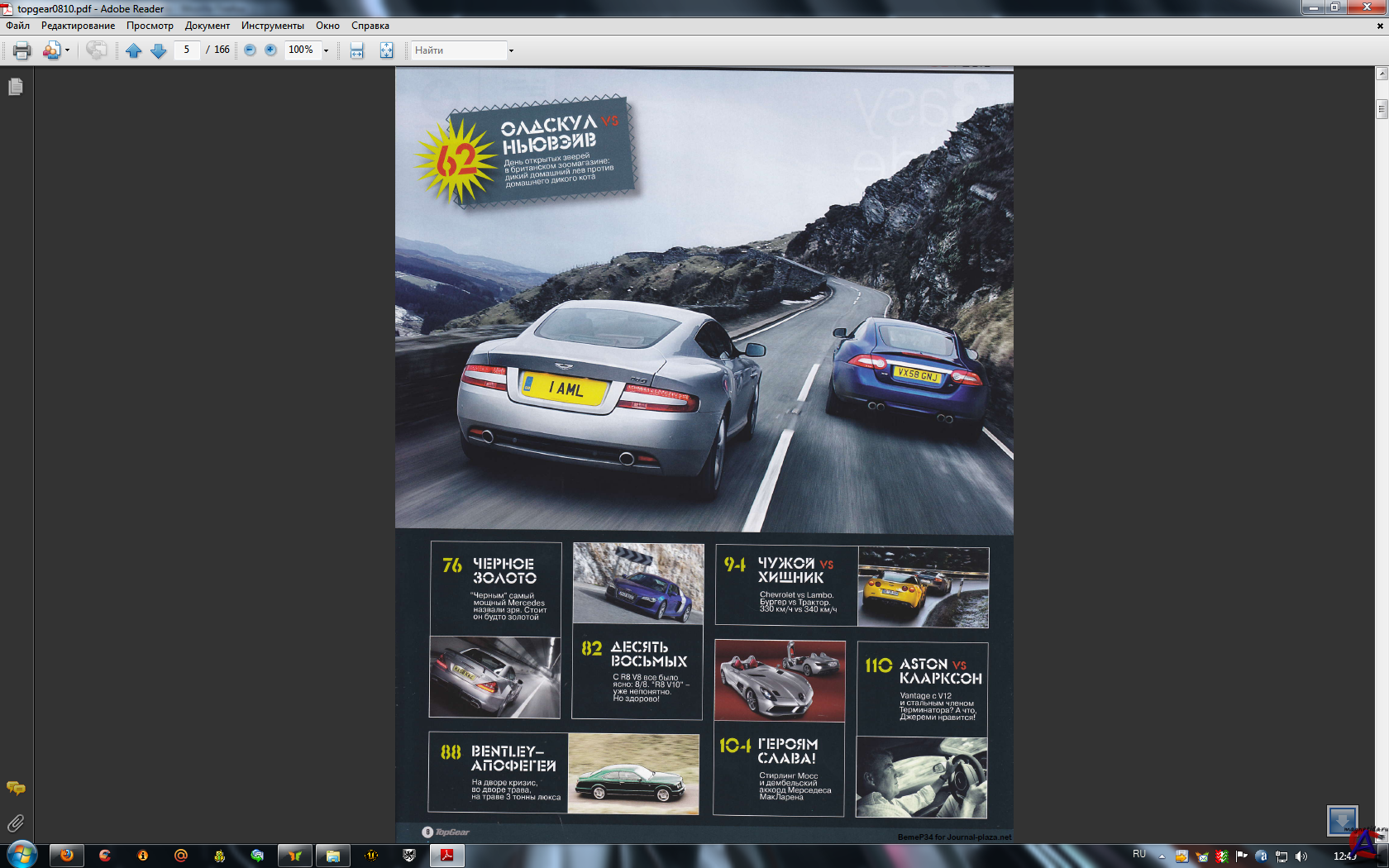Open the Инструменты menu
Screen dimensions: 1389x868
[x=272, y=26]
